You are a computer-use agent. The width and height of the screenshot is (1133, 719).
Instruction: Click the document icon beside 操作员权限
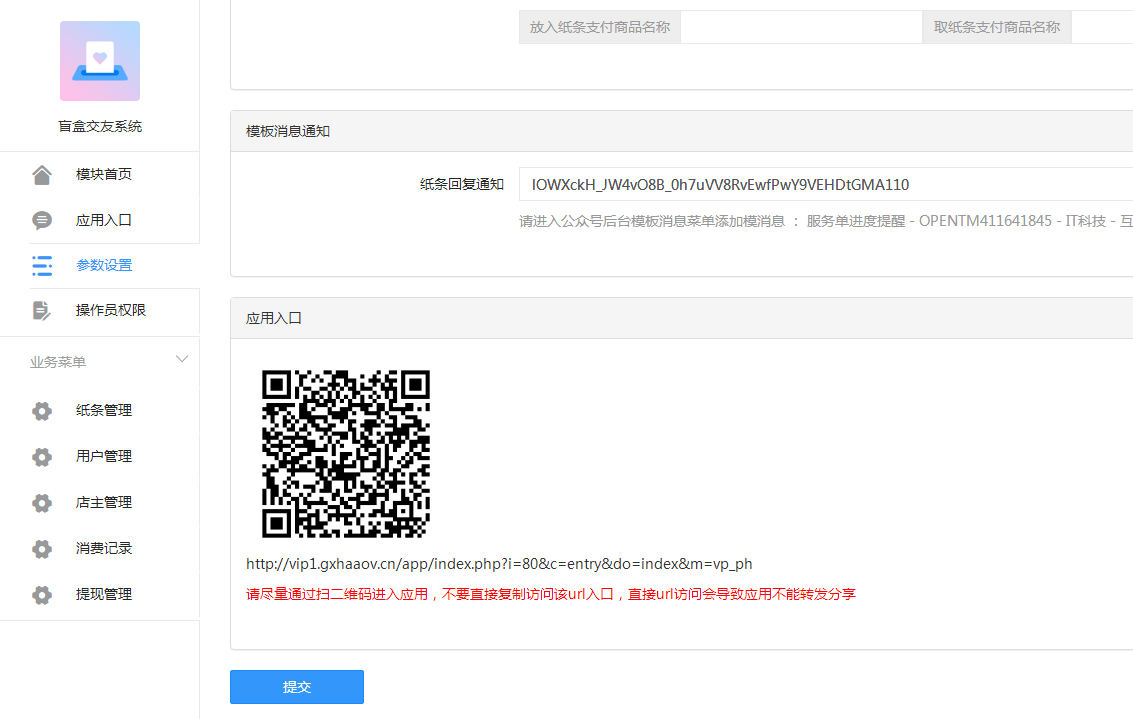[42, 311]
